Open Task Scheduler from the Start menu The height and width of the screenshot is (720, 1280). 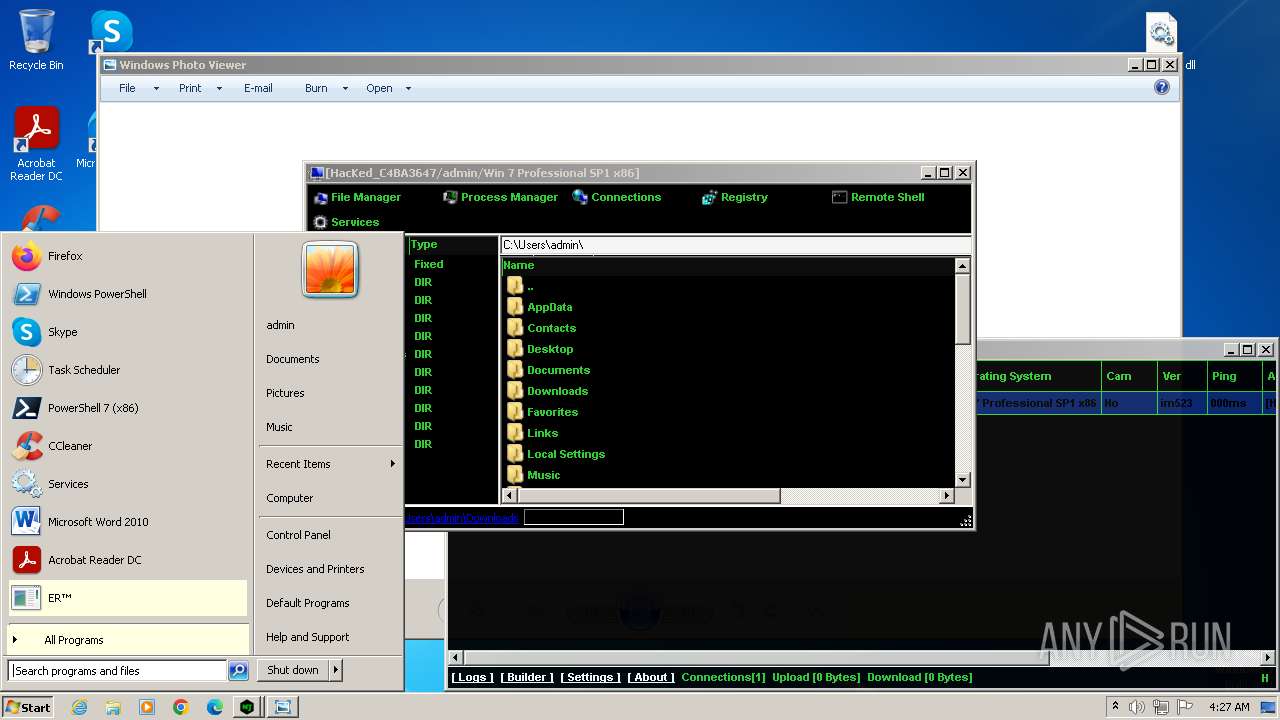[128, 370]
